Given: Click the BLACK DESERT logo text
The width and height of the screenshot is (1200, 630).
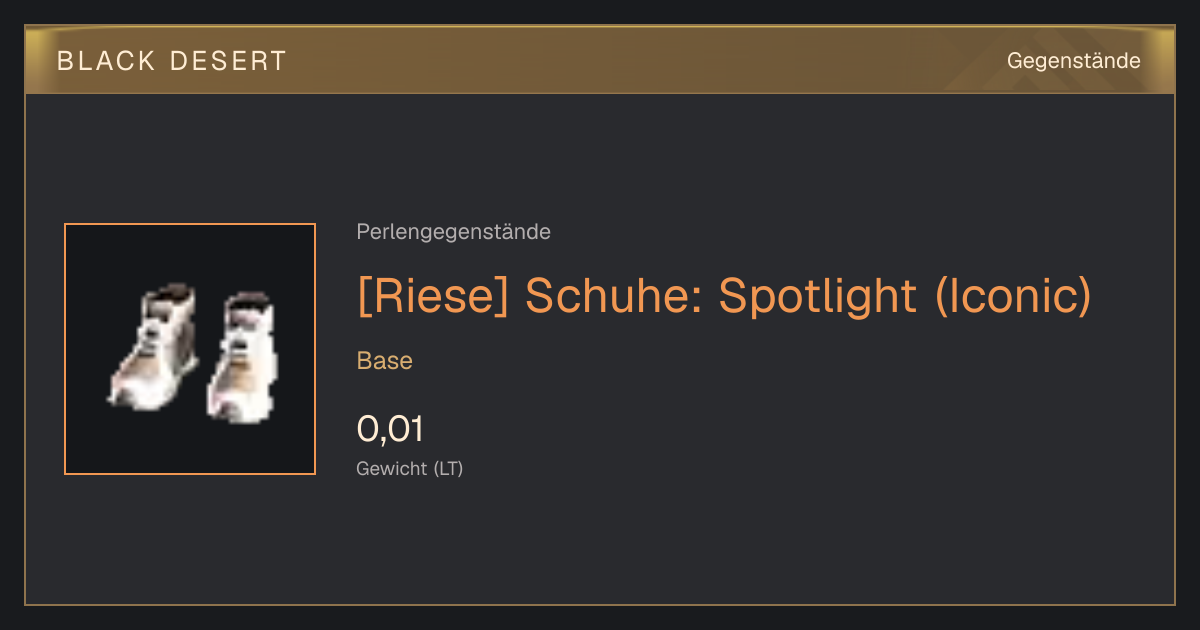Looking at the screenshot, I should (171, 61).
